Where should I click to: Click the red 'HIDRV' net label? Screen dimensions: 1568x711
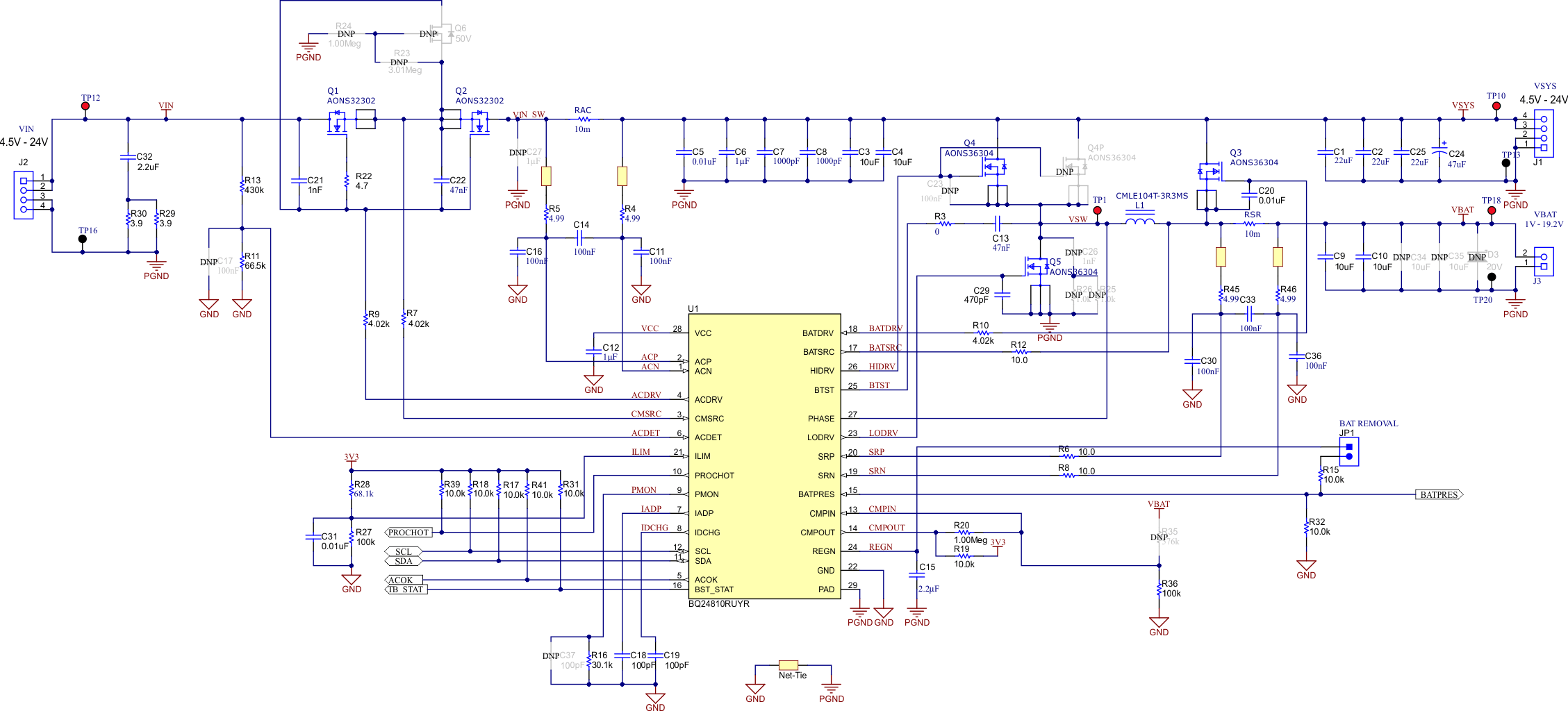tap(882, 367)
